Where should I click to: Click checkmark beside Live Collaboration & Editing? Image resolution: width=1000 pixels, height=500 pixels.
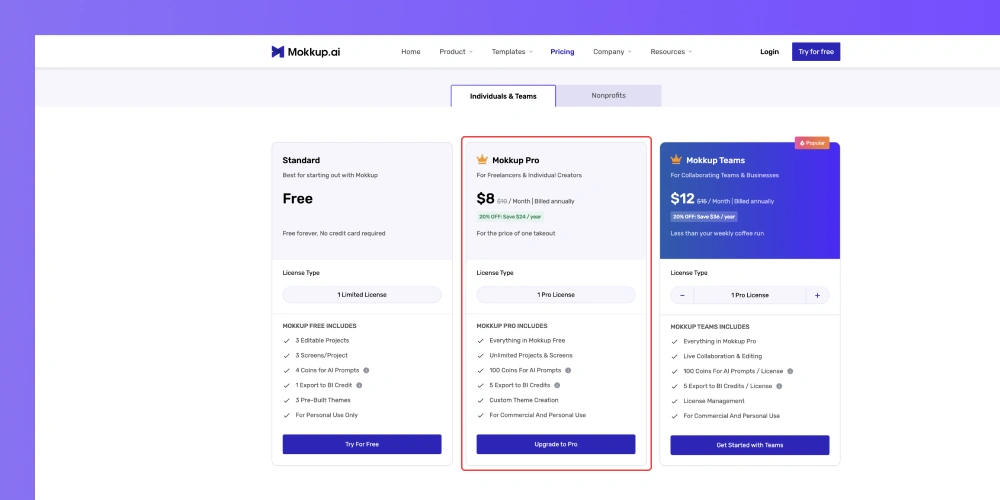pos(674,357)
